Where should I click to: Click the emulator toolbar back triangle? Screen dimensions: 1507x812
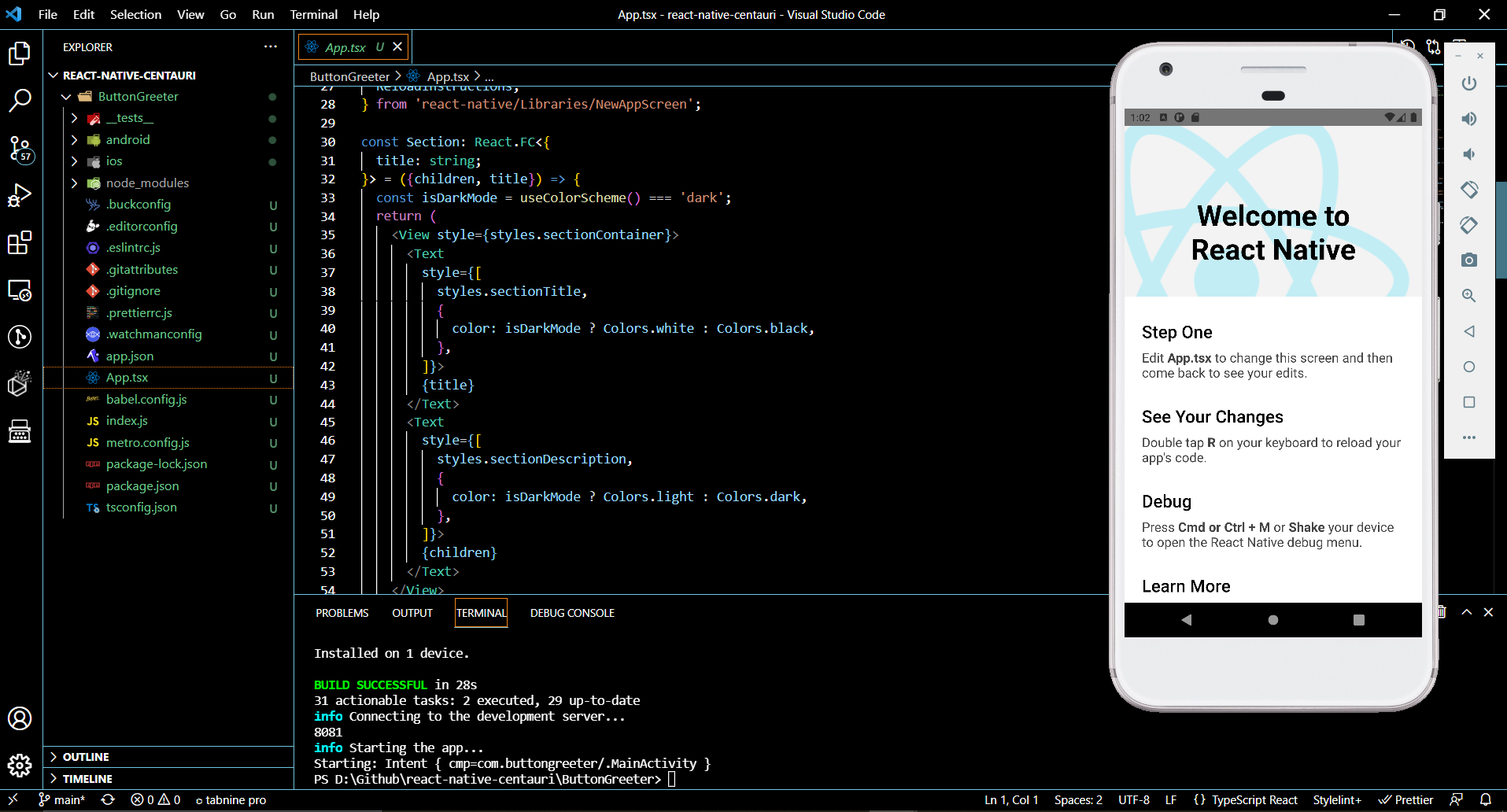pyautogui.click(x=1468, y=331)
